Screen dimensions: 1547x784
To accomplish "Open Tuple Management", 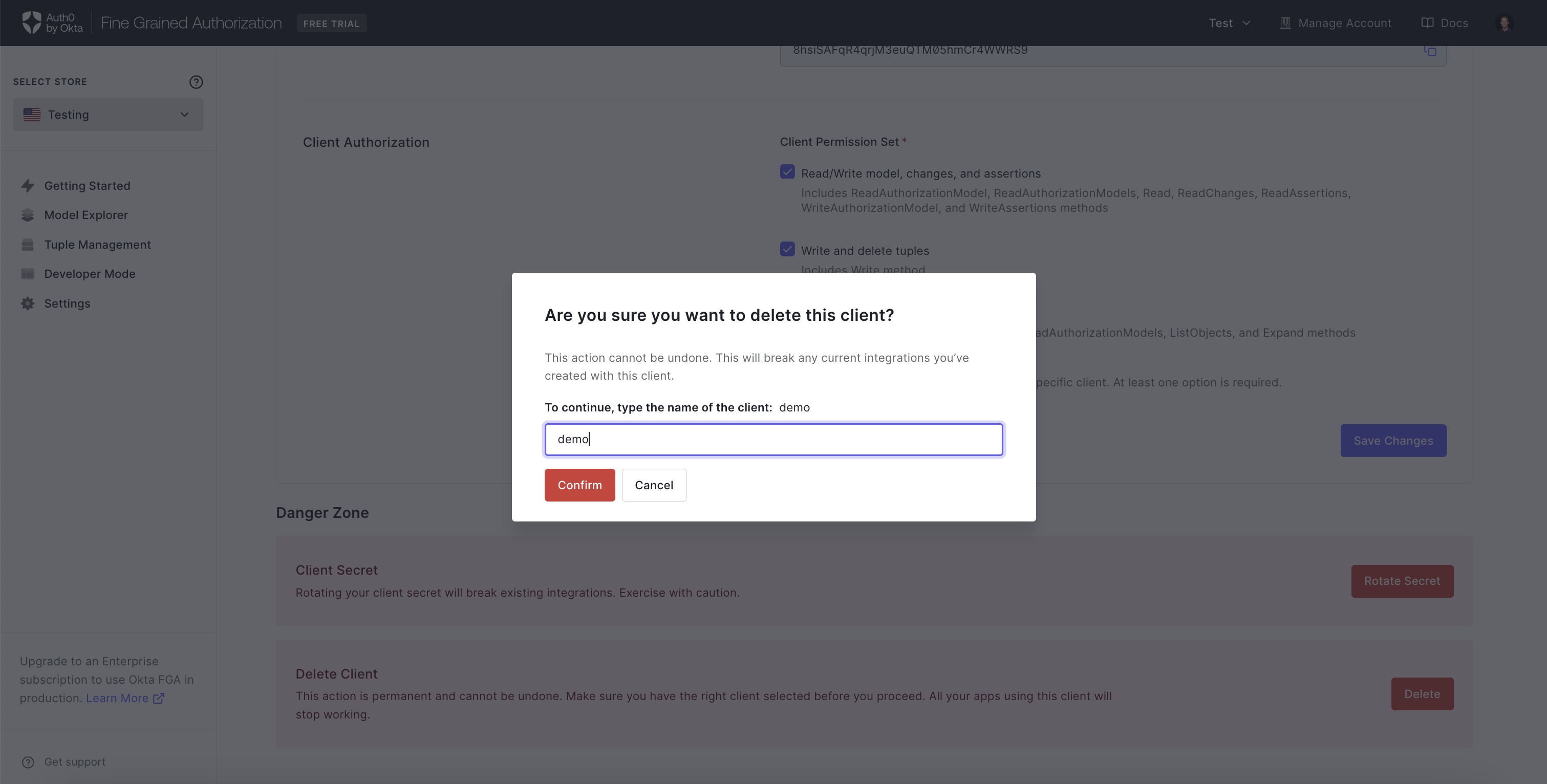I will (97, 244).
